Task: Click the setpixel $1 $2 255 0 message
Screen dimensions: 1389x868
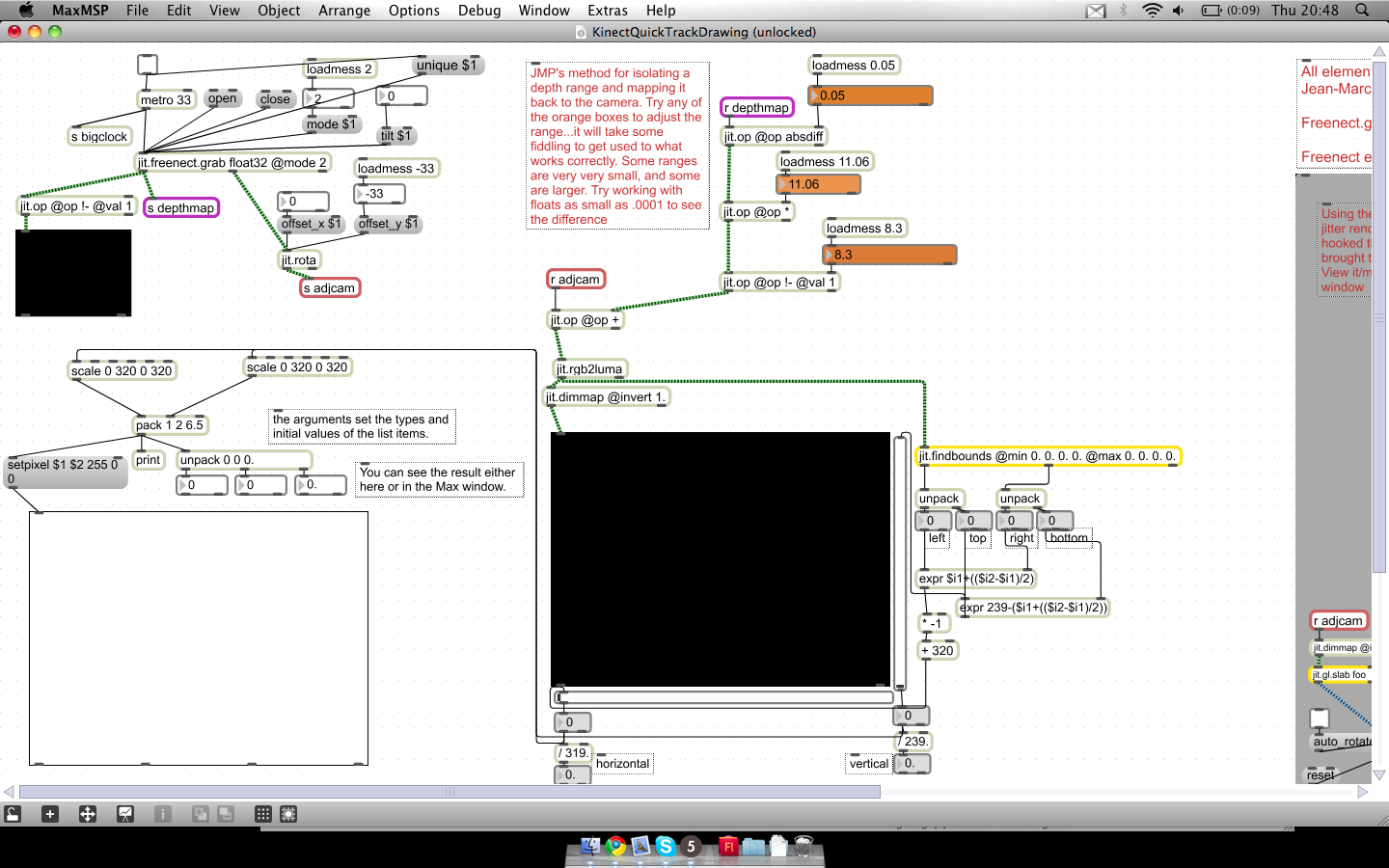Action: 66,472
